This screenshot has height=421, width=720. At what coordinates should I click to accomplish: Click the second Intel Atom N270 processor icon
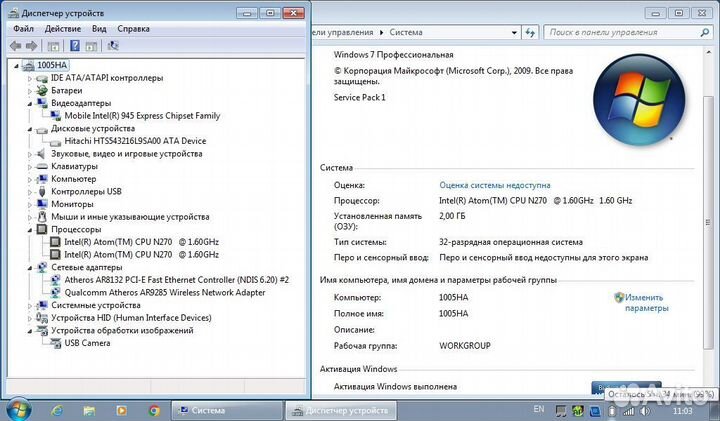point(55,254)
